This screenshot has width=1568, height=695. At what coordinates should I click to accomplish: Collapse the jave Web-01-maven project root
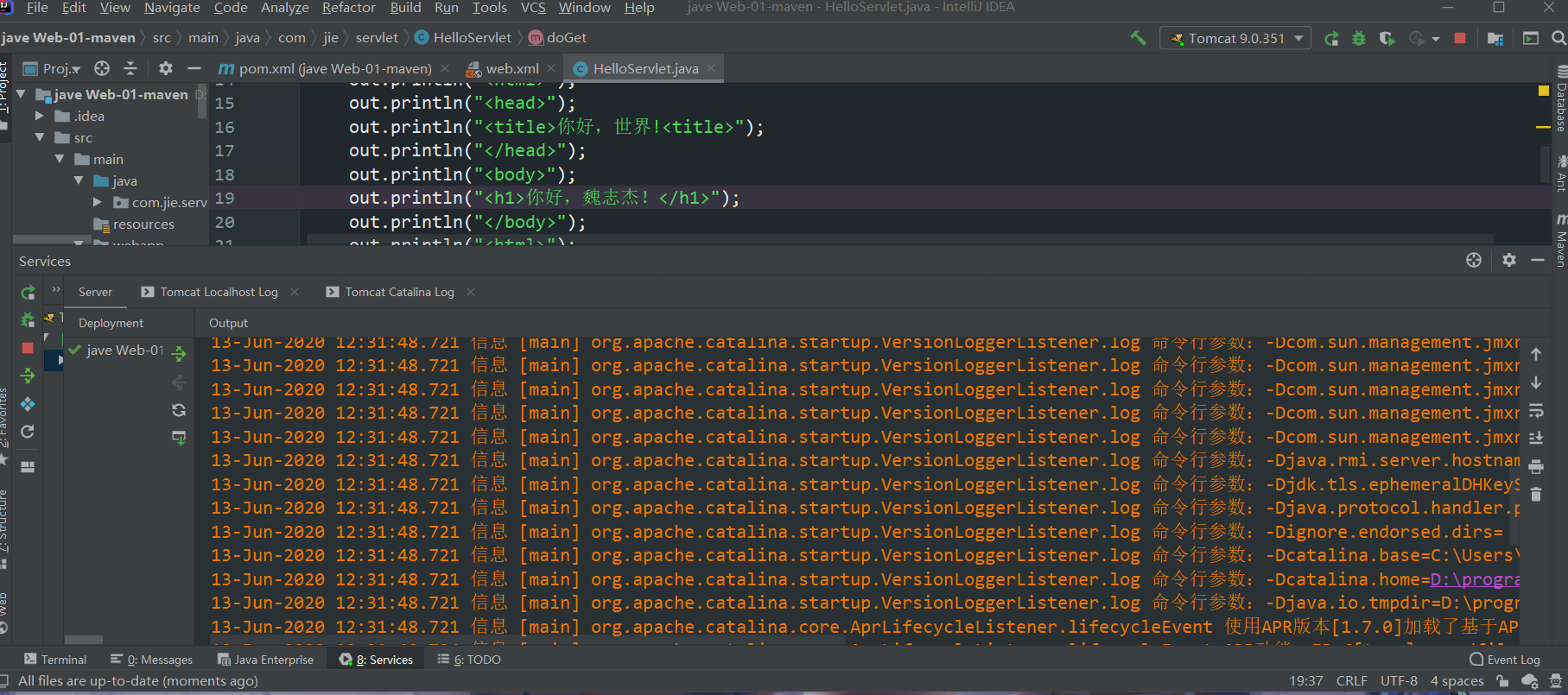20,94
